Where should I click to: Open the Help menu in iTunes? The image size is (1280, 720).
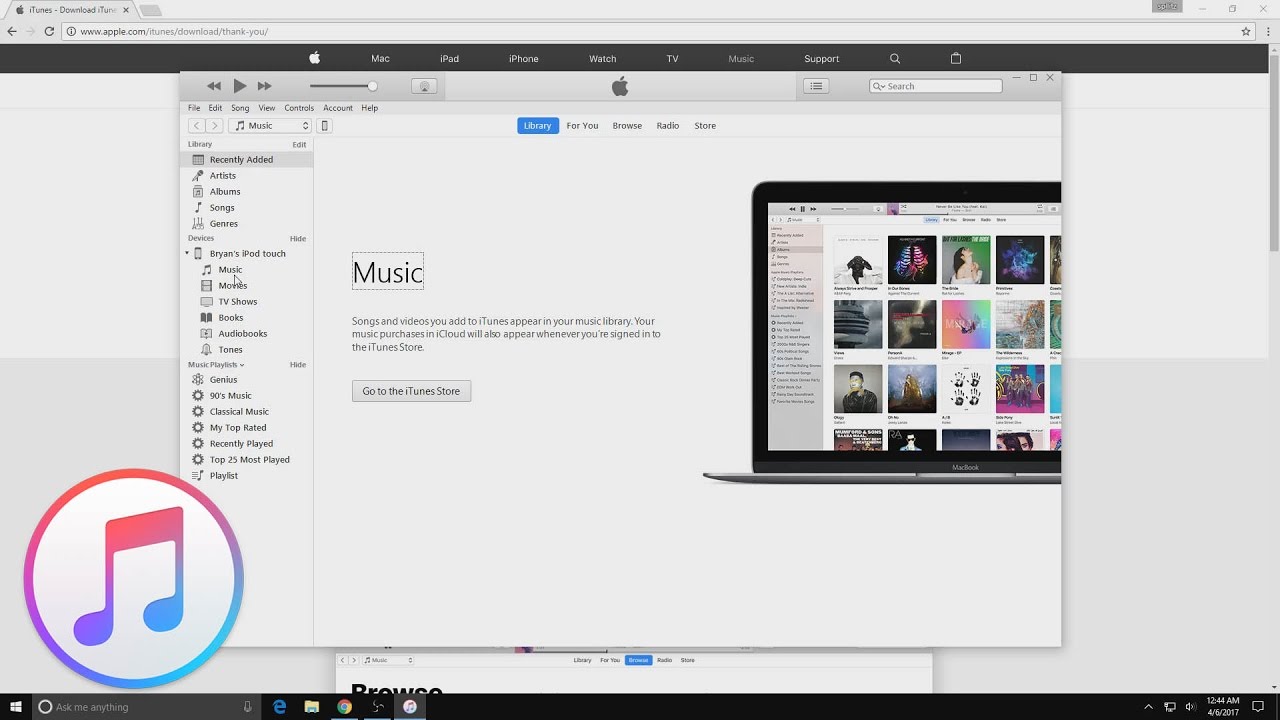(x=370, y=108)
